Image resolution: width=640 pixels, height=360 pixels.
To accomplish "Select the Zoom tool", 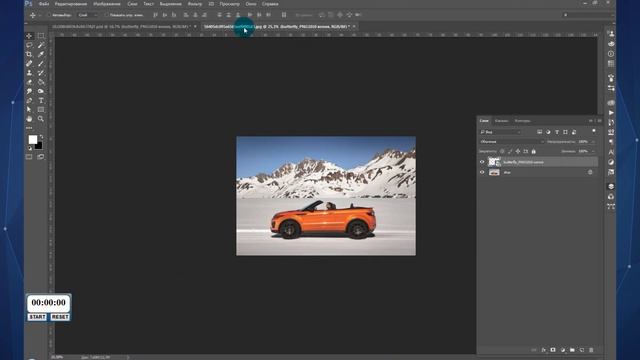I will (x=41, y=119).
